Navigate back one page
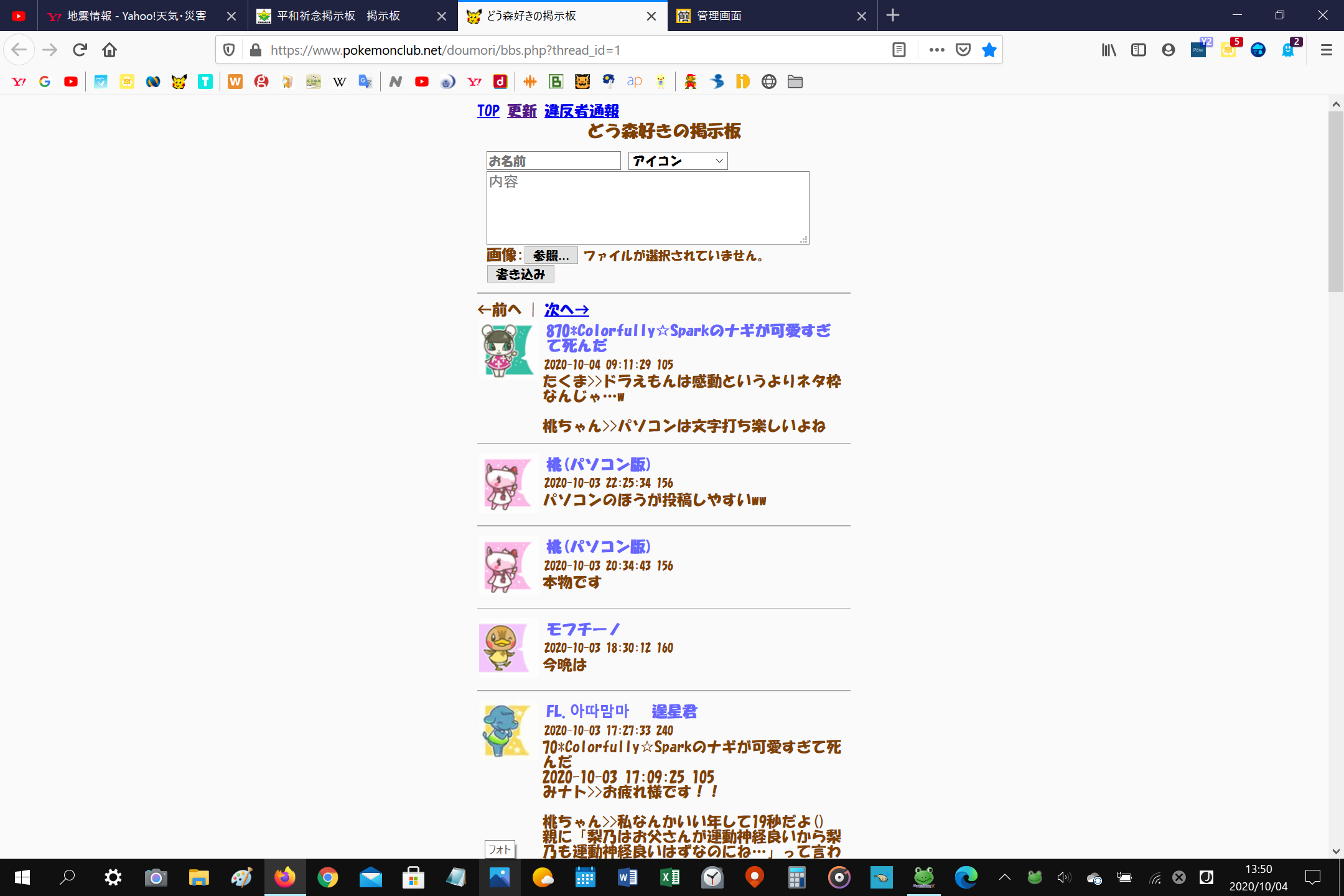The height and width of the screenshot is (896, 1344). (19, 50)
